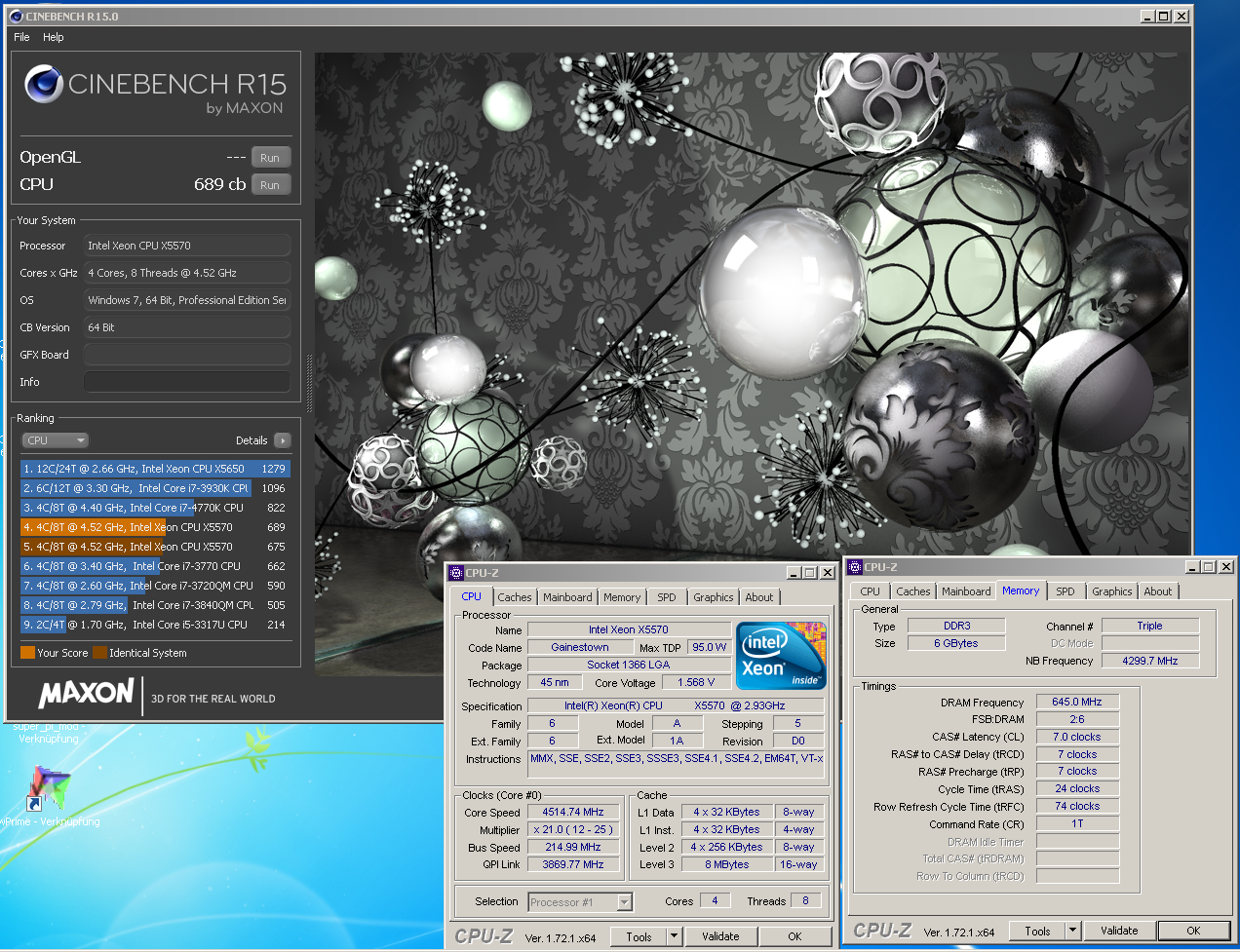Expand the Tools arrow in left CPU-Z
The height and width of the screenshot is (952, 1240).
(674, 936)
